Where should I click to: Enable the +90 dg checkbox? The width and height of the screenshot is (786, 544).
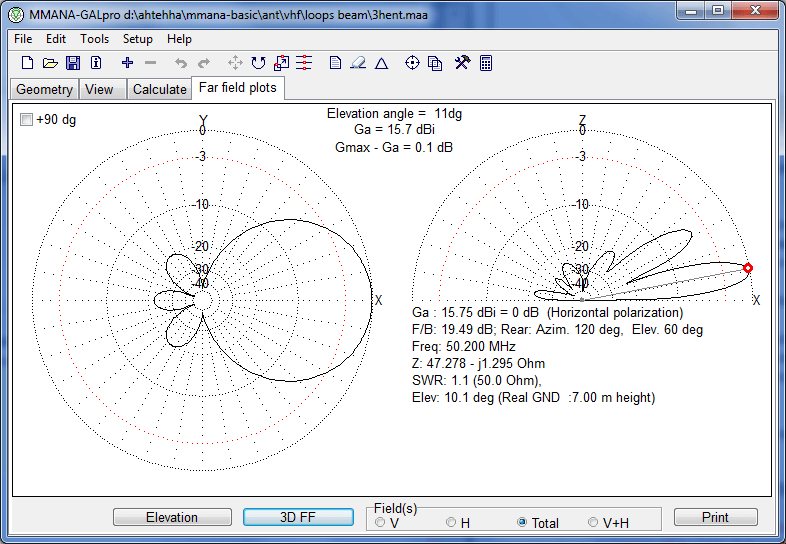point(27,120)
